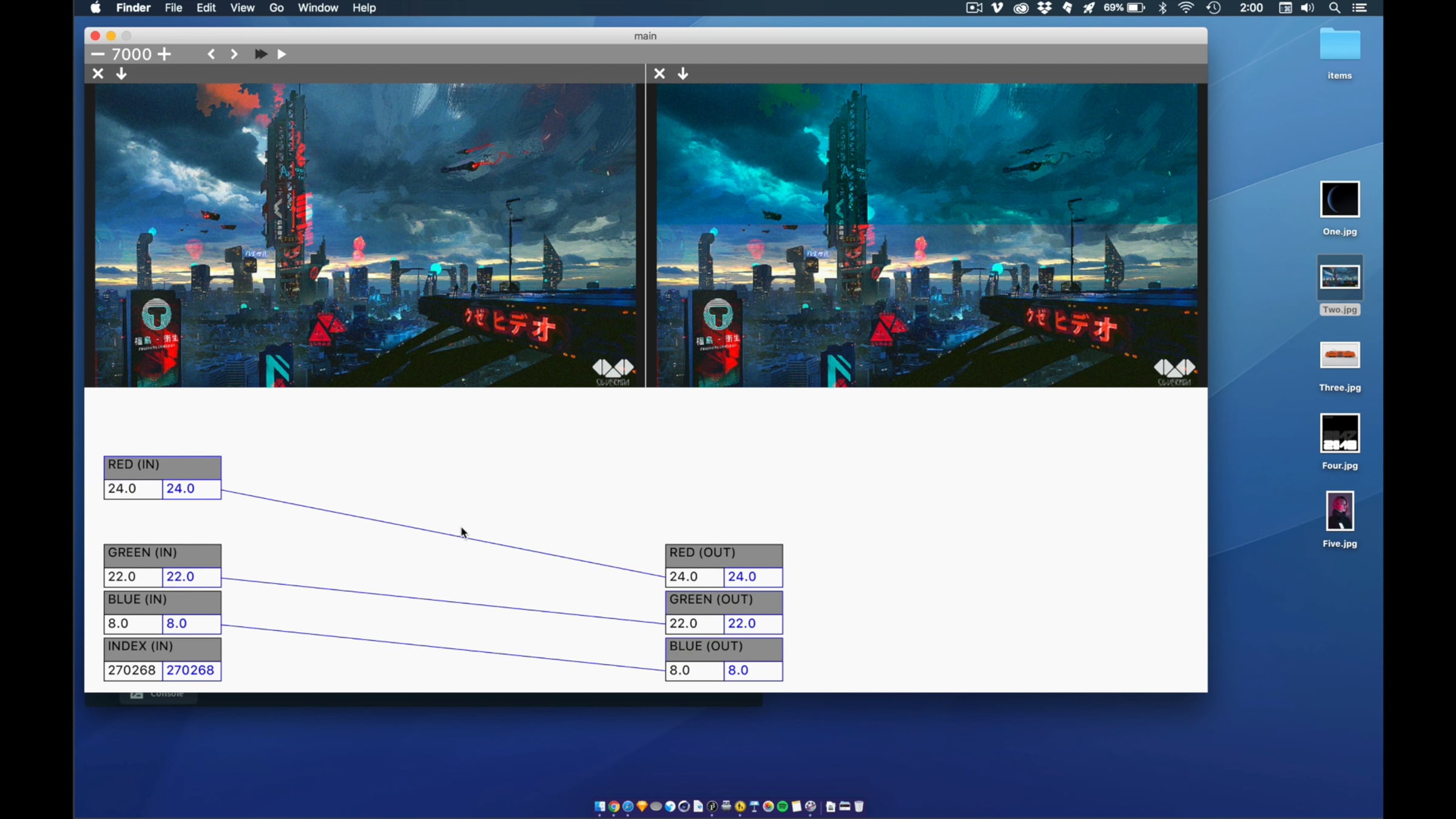Select the BLUE (OUT) node header
This screenshot has height=819, width=1456.
click(x=724, y=649)
